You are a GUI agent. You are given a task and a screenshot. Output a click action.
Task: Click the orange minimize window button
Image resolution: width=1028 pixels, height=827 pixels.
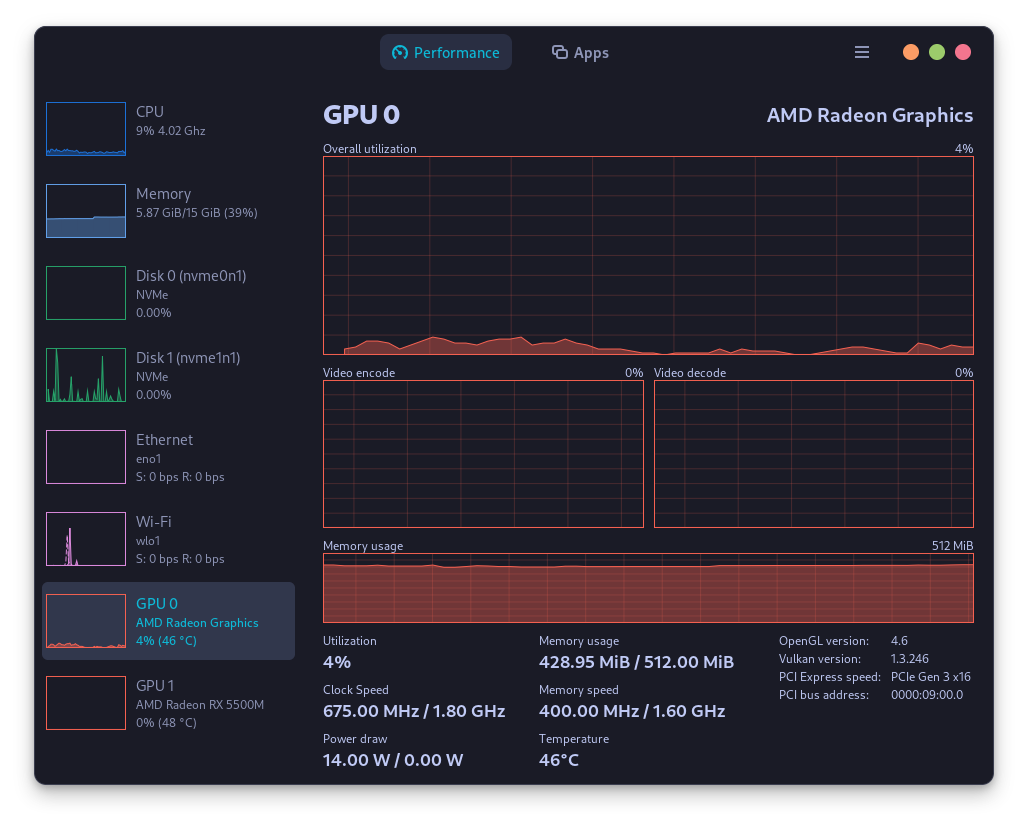pos(911,51)
